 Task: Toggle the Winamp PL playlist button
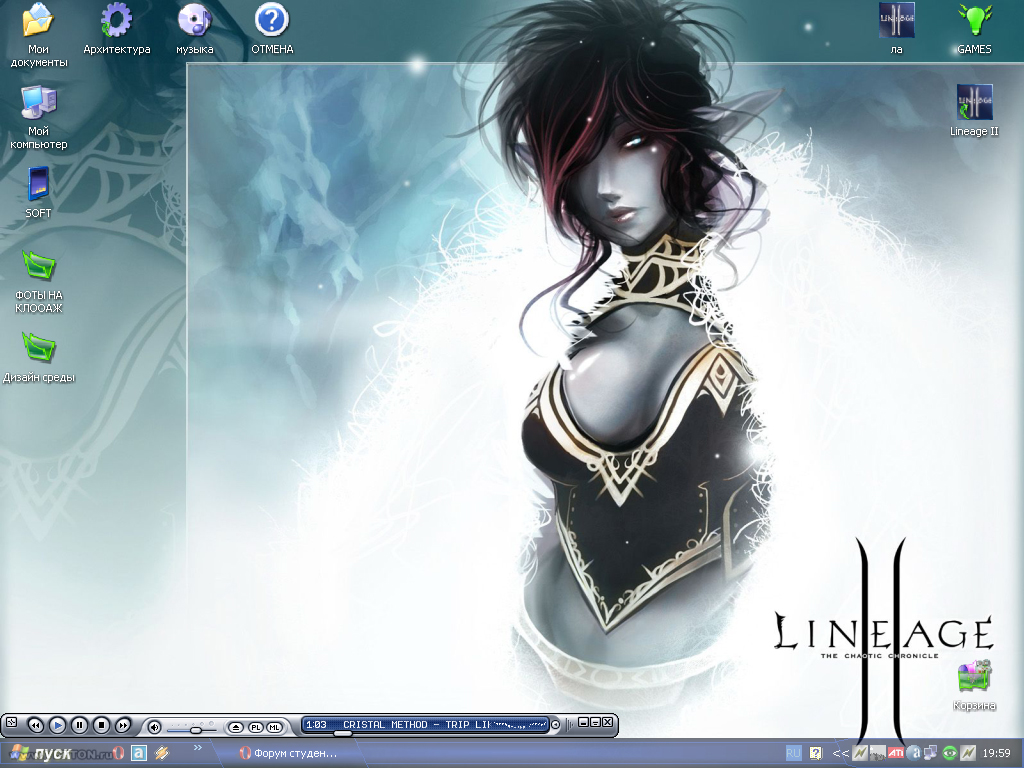[256, 728]
